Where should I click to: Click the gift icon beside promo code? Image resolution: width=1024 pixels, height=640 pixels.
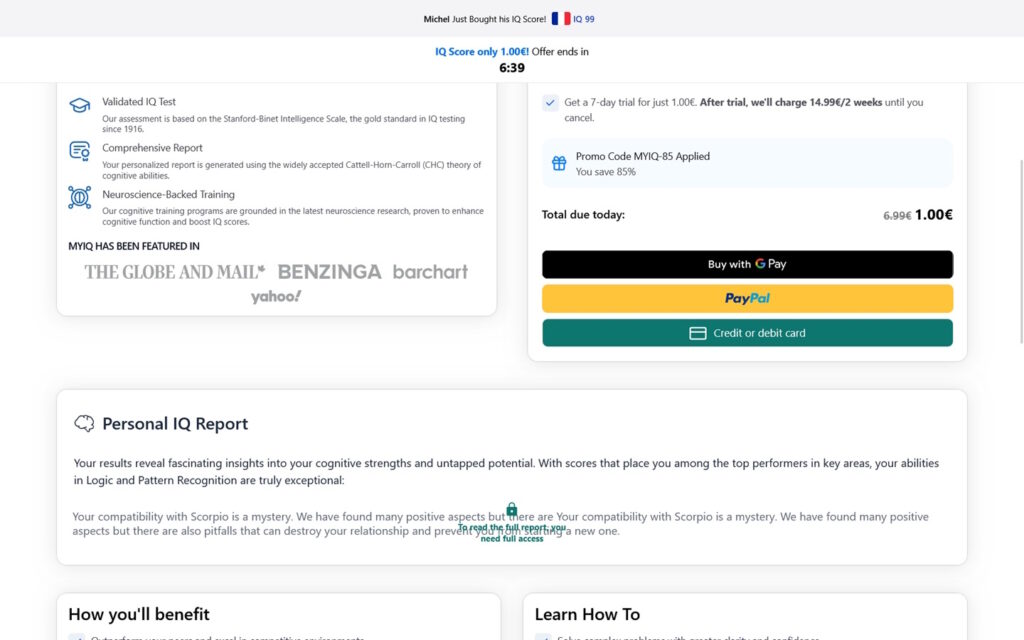coord(559,163)
